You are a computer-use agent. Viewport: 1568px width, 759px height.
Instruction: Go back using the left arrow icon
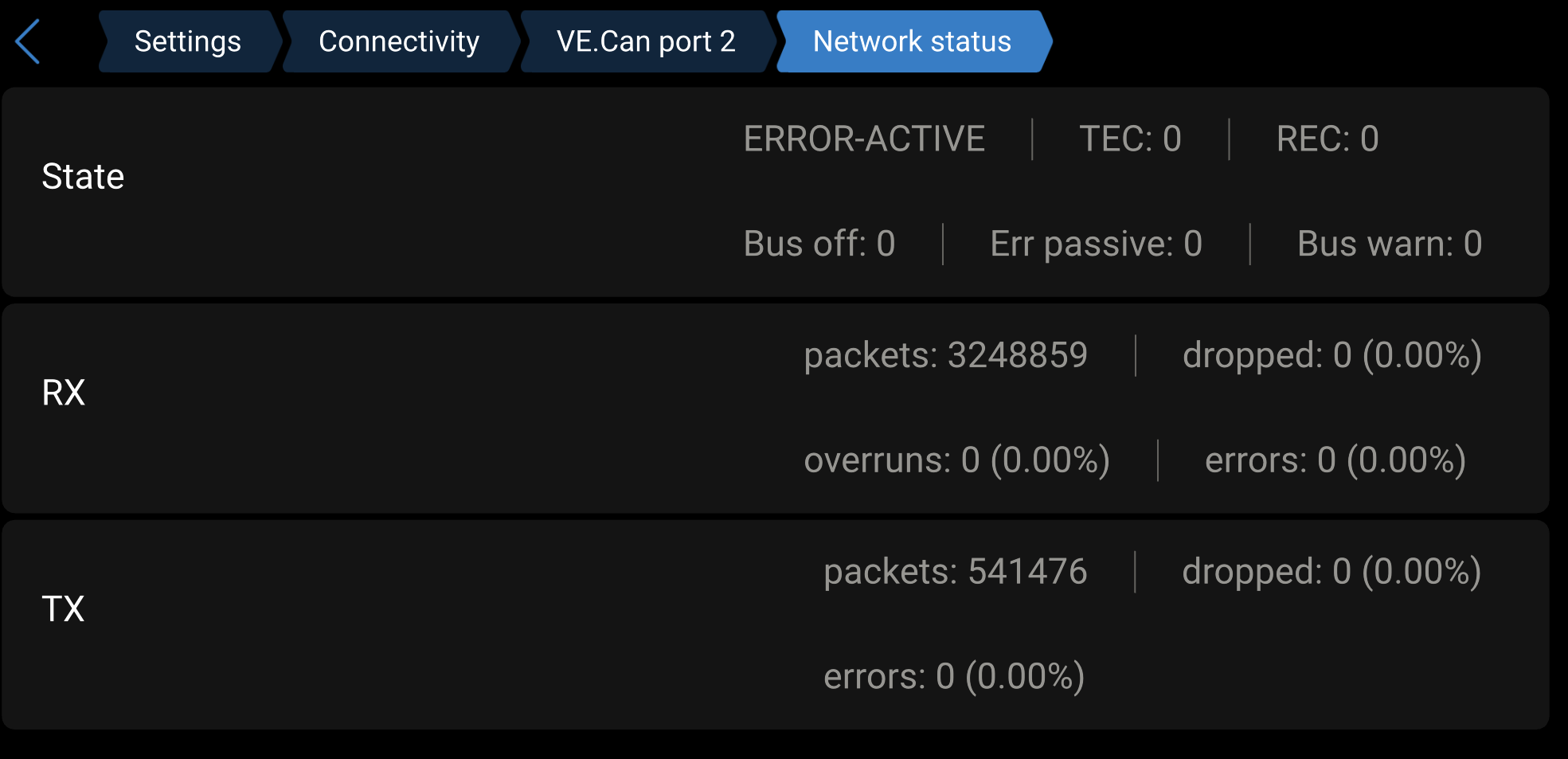click(x=28, y=41)
